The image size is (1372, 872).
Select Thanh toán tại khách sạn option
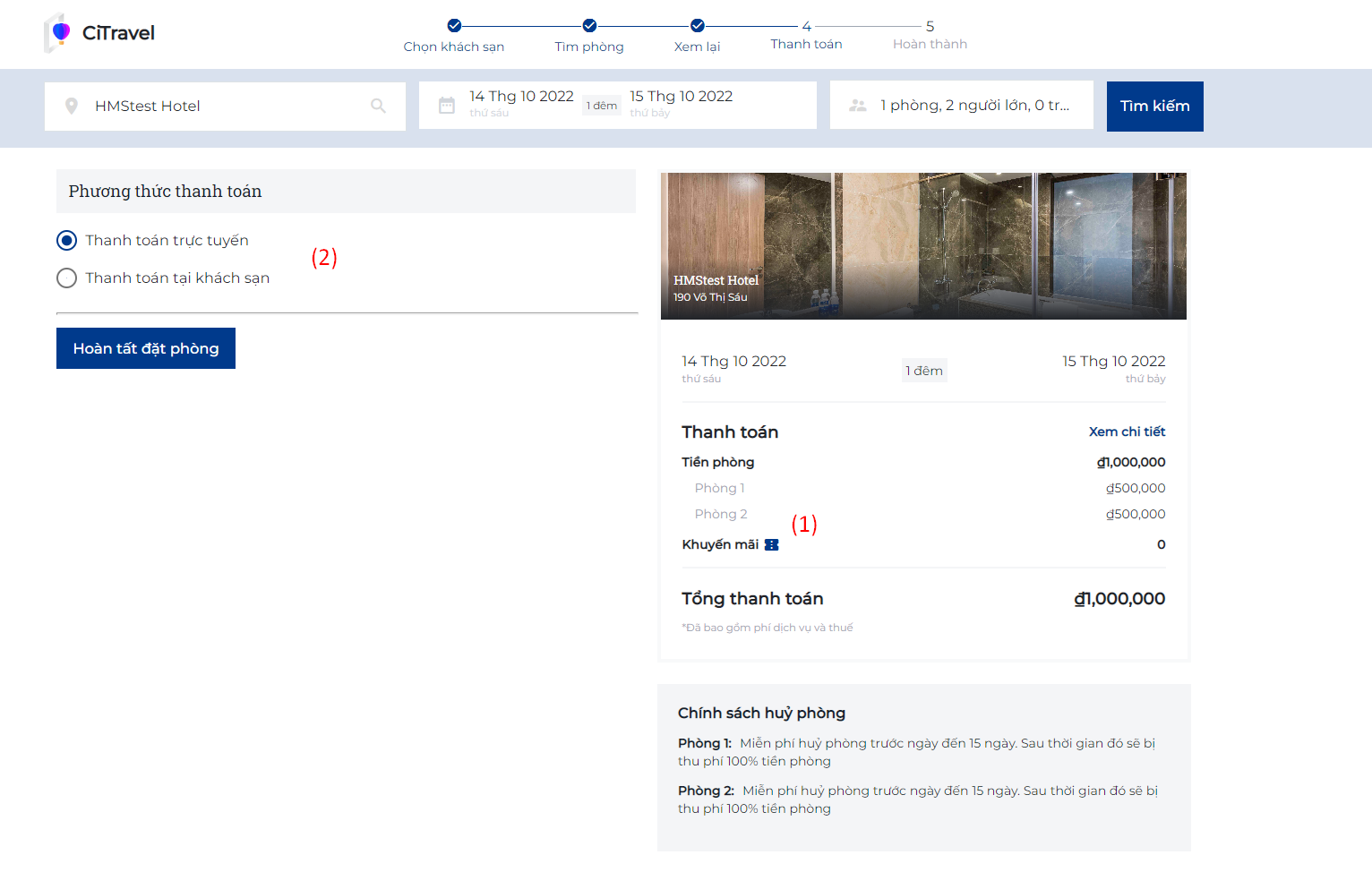click(67, 278)
